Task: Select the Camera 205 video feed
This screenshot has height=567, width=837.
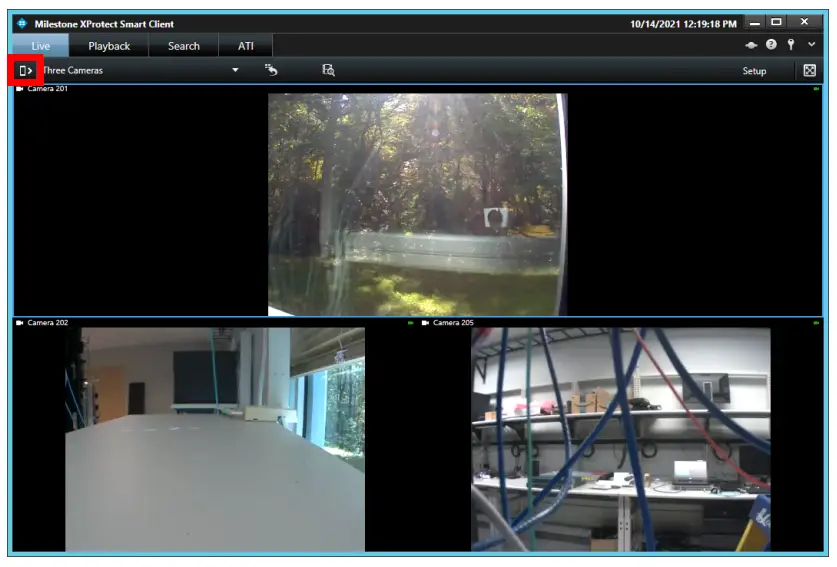Action: (621, 439)
